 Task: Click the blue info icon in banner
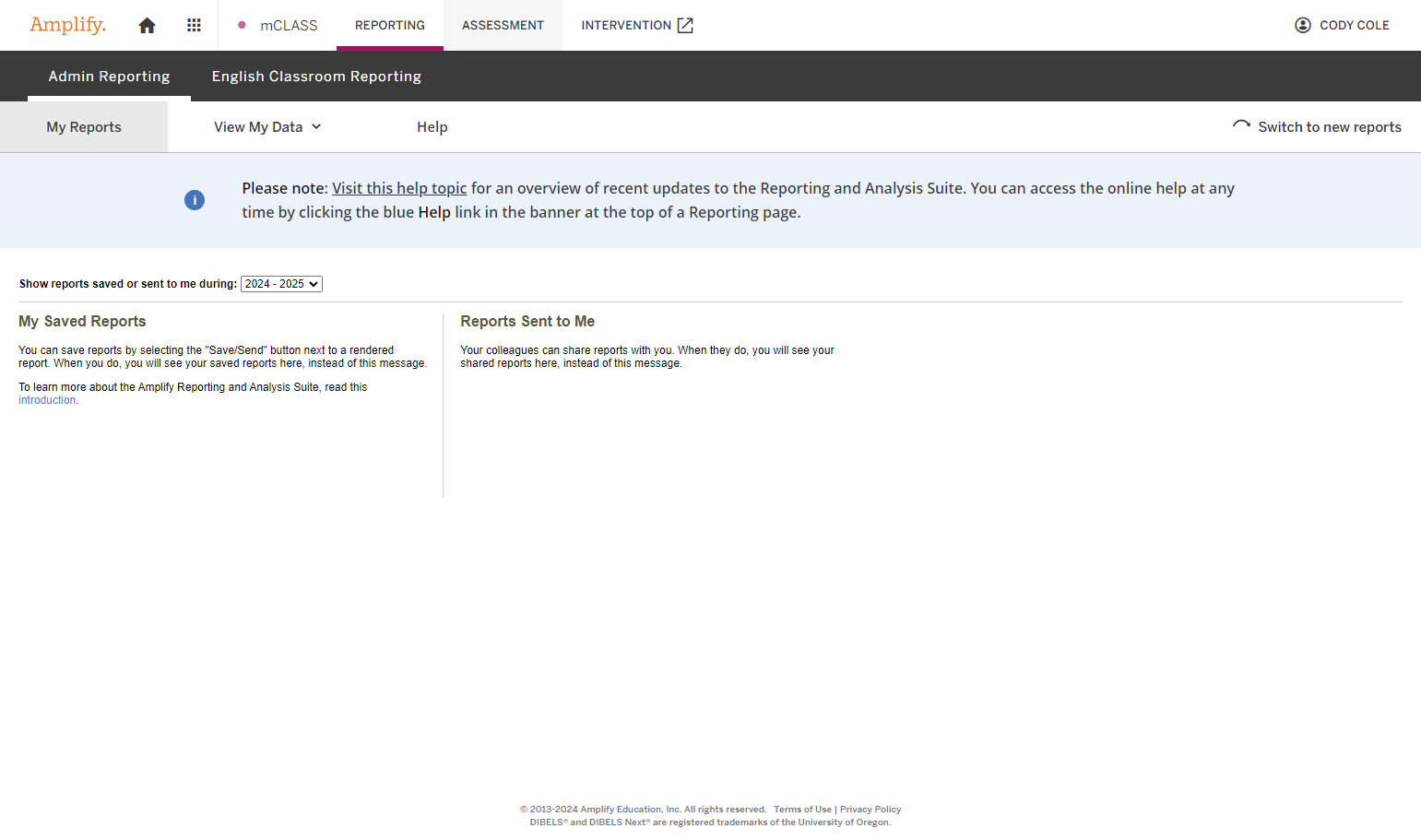195,200
